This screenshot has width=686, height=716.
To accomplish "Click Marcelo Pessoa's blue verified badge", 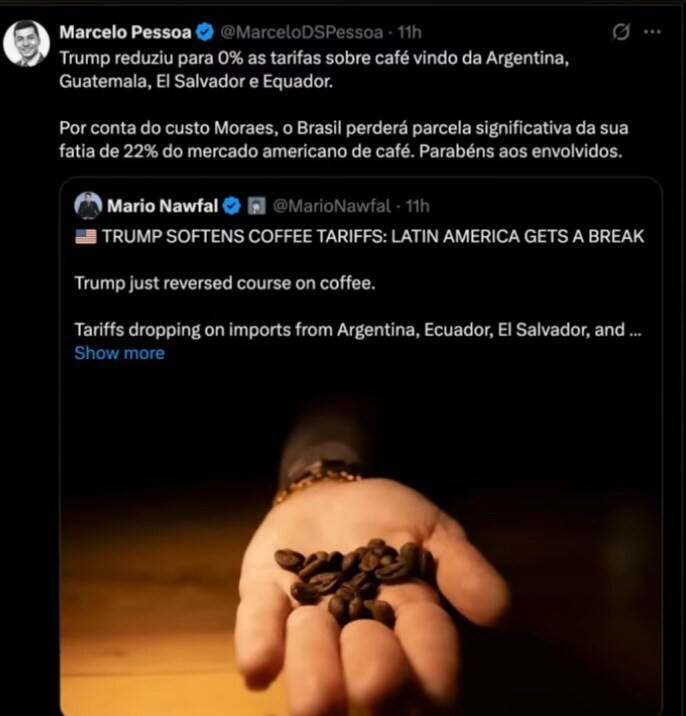I will [x=205, y=32].
